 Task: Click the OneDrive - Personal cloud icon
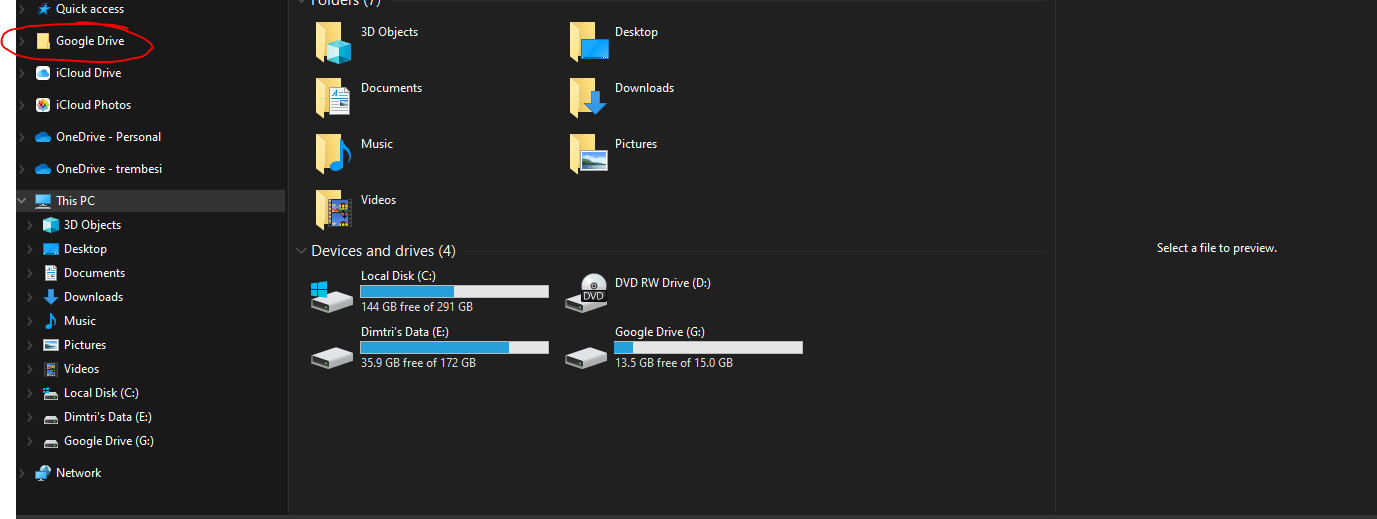[43, 137]
